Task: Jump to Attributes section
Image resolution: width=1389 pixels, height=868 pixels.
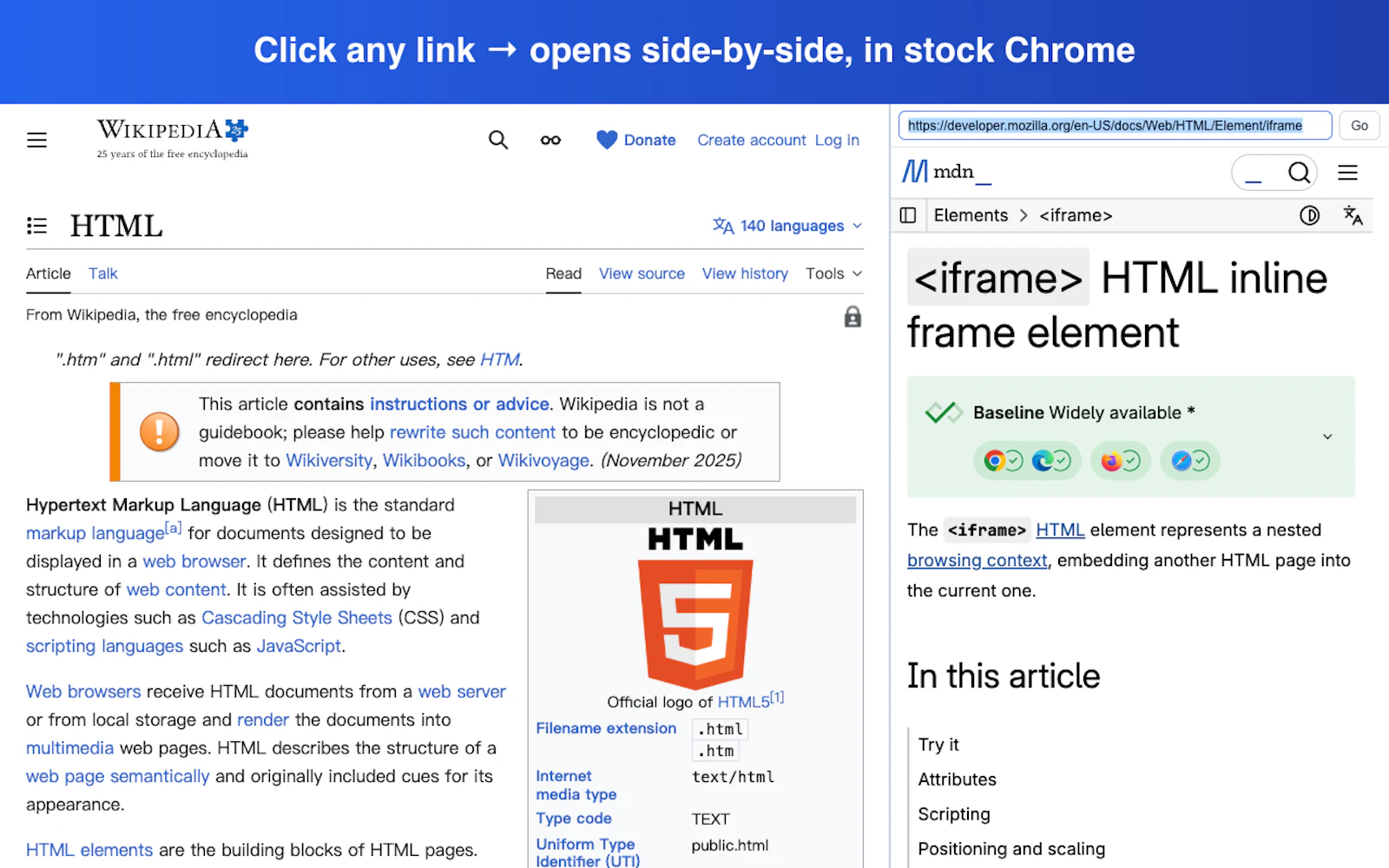Action: click(958, 779)
